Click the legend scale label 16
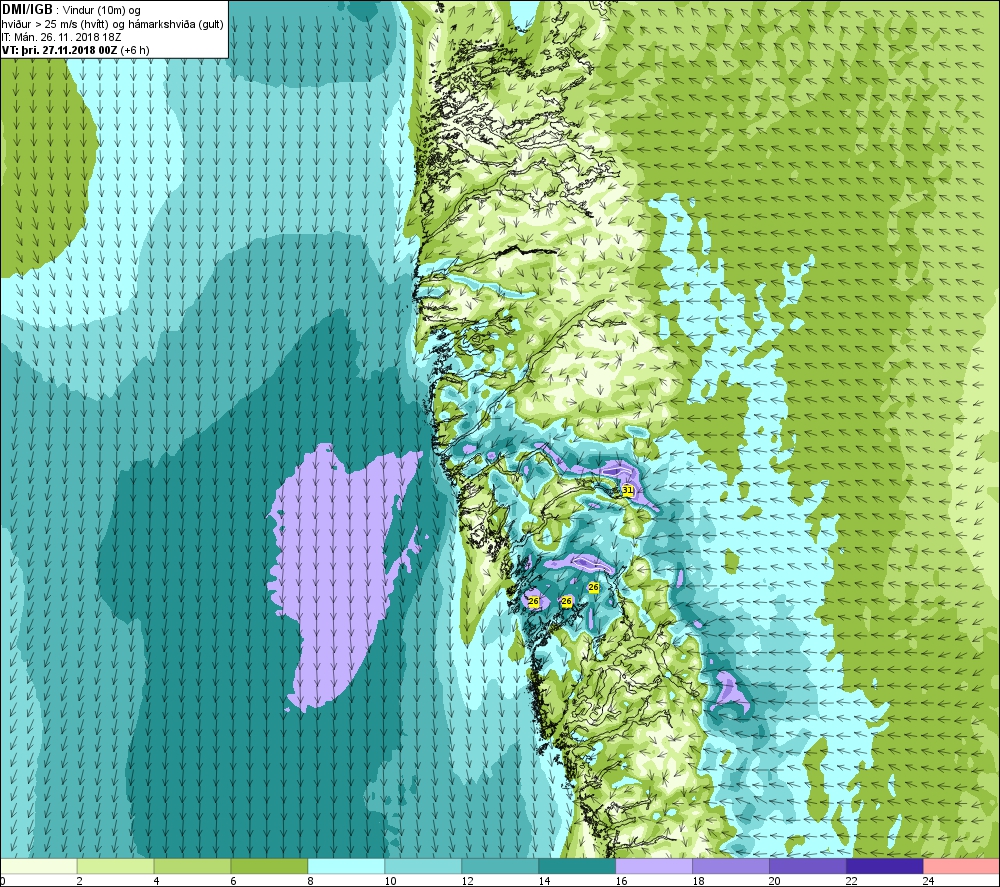 [621, 881]
